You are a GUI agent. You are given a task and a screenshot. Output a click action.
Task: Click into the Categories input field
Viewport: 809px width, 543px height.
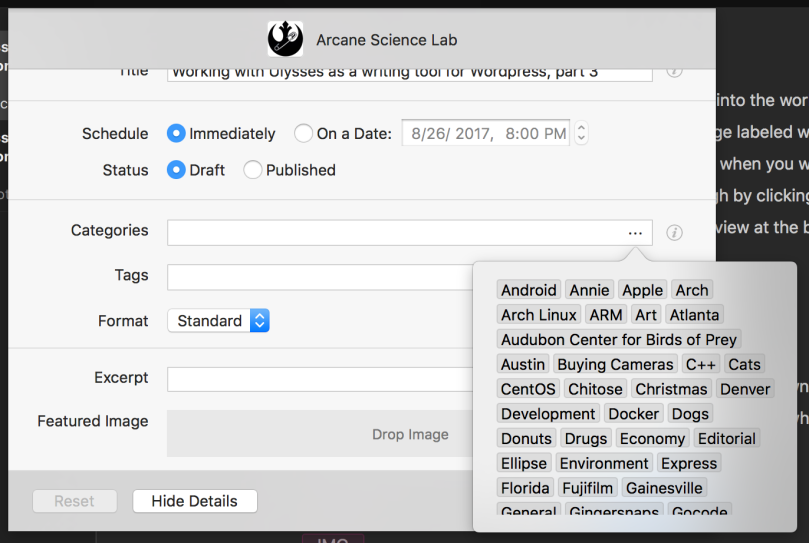tap(410, 233)
